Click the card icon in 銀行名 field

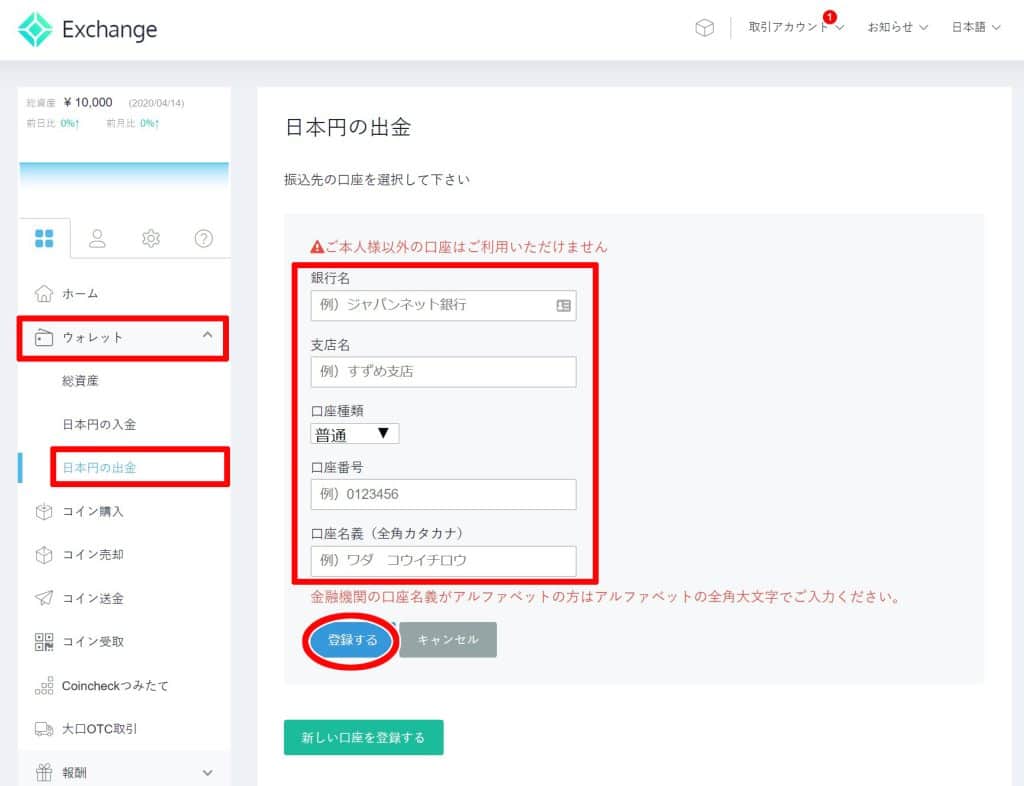(563, 306)
